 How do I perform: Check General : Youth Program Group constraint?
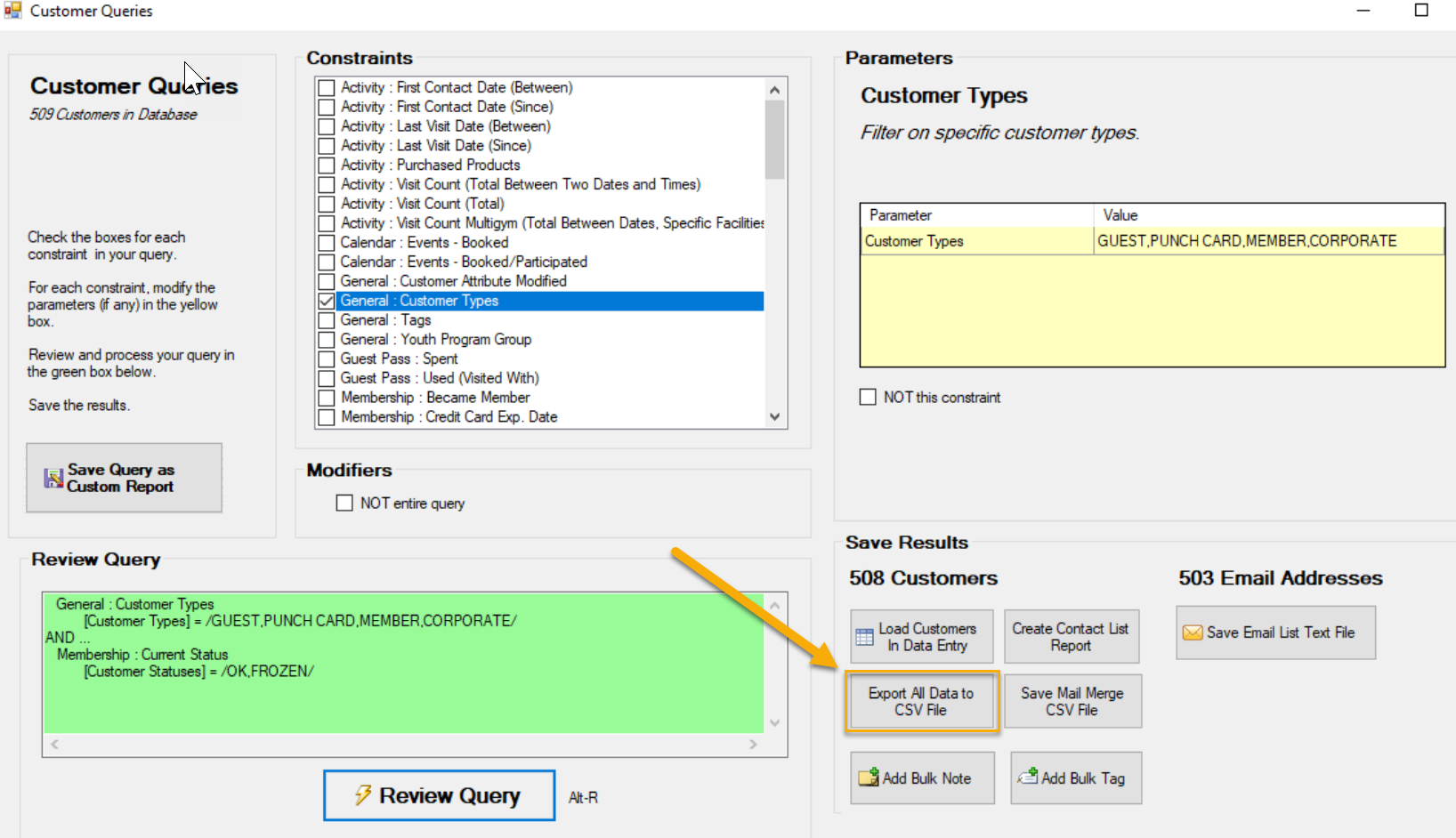coord(327,340)
